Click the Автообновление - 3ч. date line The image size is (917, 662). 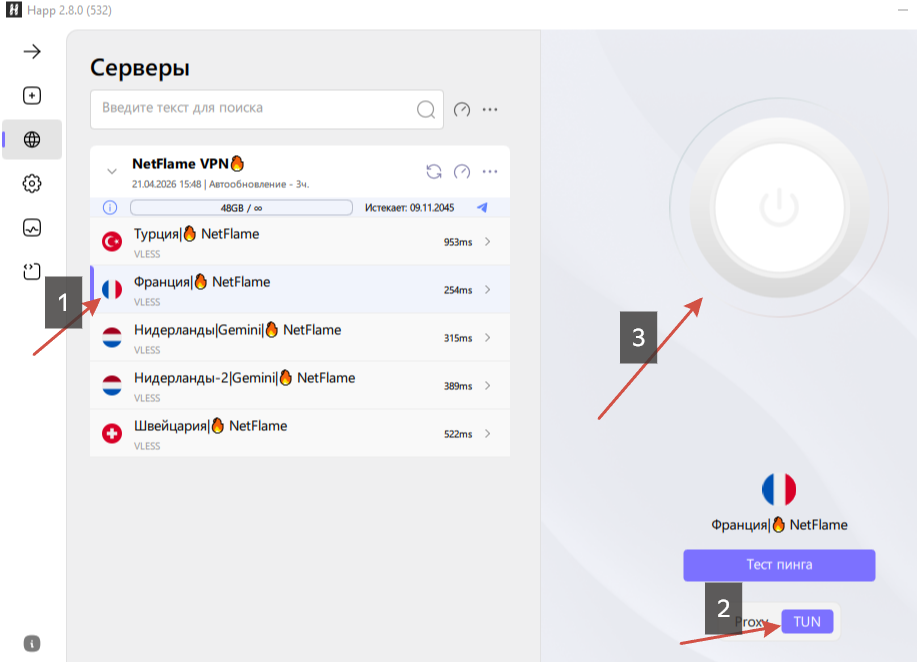click(x=220, y=184)
